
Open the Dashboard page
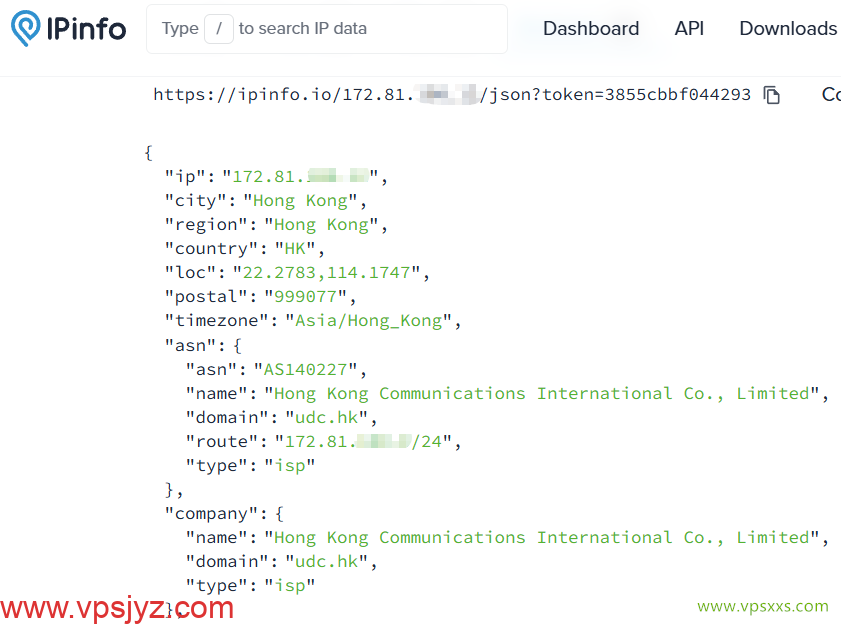[x=590, y=29]
